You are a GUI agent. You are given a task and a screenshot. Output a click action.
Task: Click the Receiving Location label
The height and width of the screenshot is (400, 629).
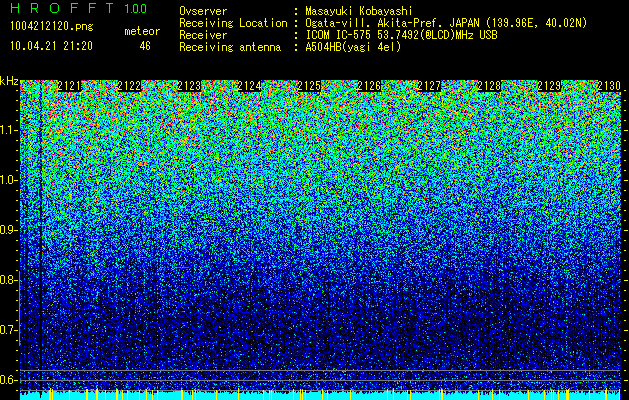233,23
